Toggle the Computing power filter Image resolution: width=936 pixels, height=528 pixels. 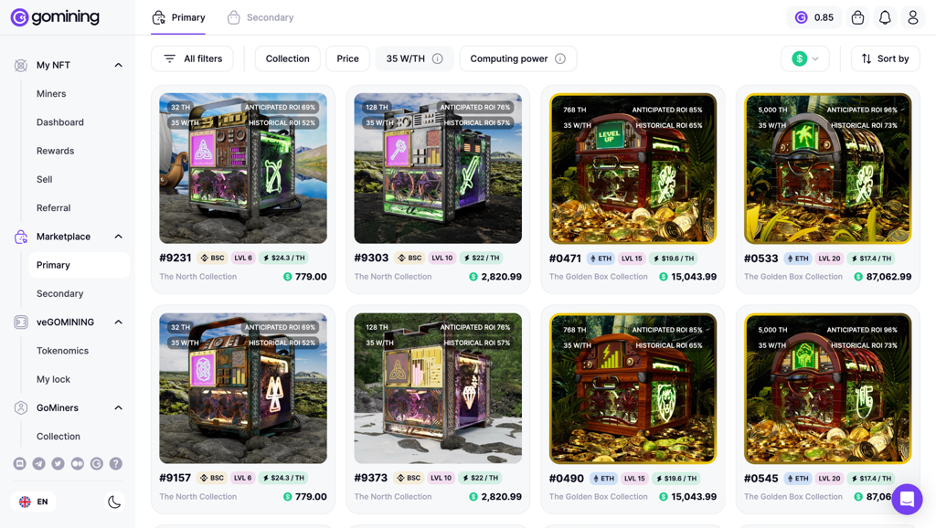tap(518, 58)
